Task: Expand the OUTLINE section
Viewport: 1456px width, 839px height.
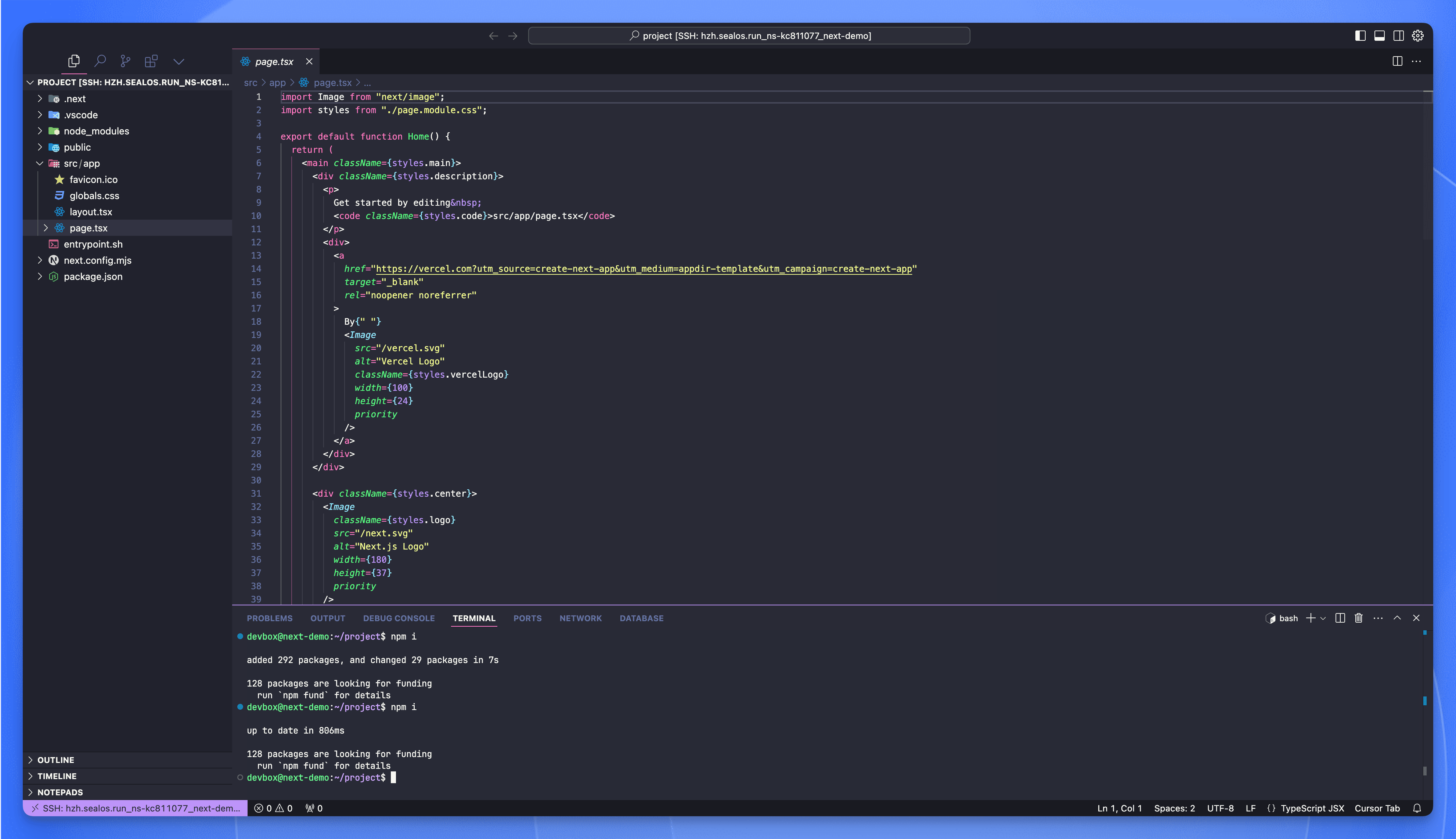Action: pyautogui.click(x=55, y=760)
